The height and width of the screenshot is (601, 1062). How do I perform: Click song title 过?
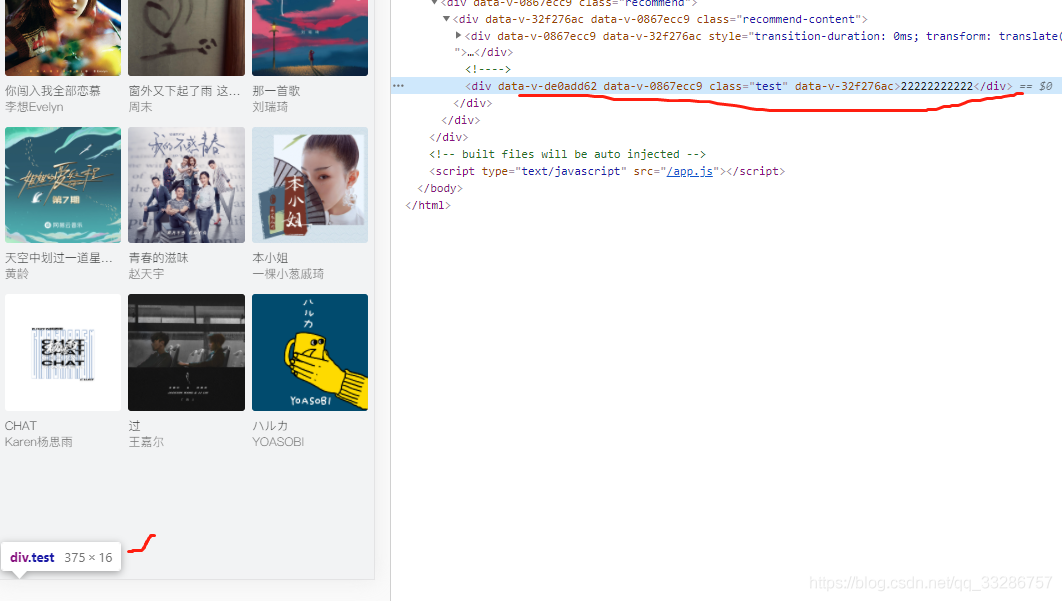[135, 426]
